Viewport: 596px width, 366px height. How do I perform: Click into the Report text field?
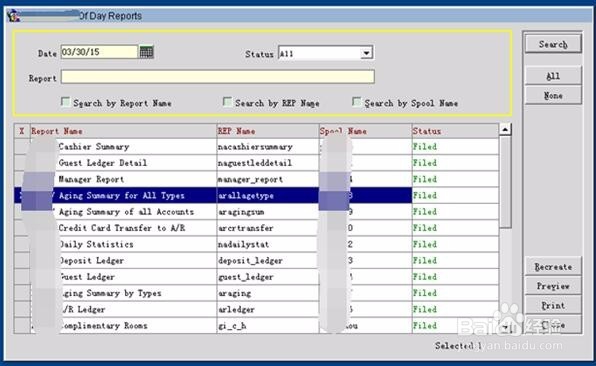click(217, 77)
